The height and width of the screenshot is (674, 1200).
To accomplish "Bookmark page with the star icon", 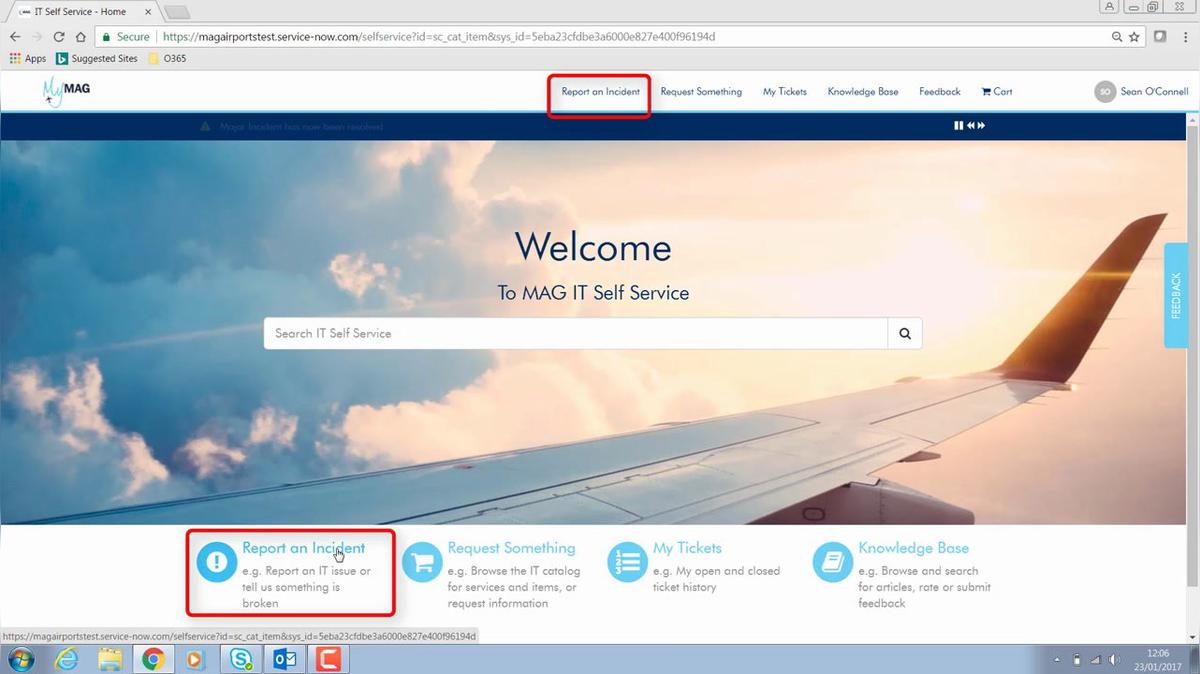I will pos(1134,37).
